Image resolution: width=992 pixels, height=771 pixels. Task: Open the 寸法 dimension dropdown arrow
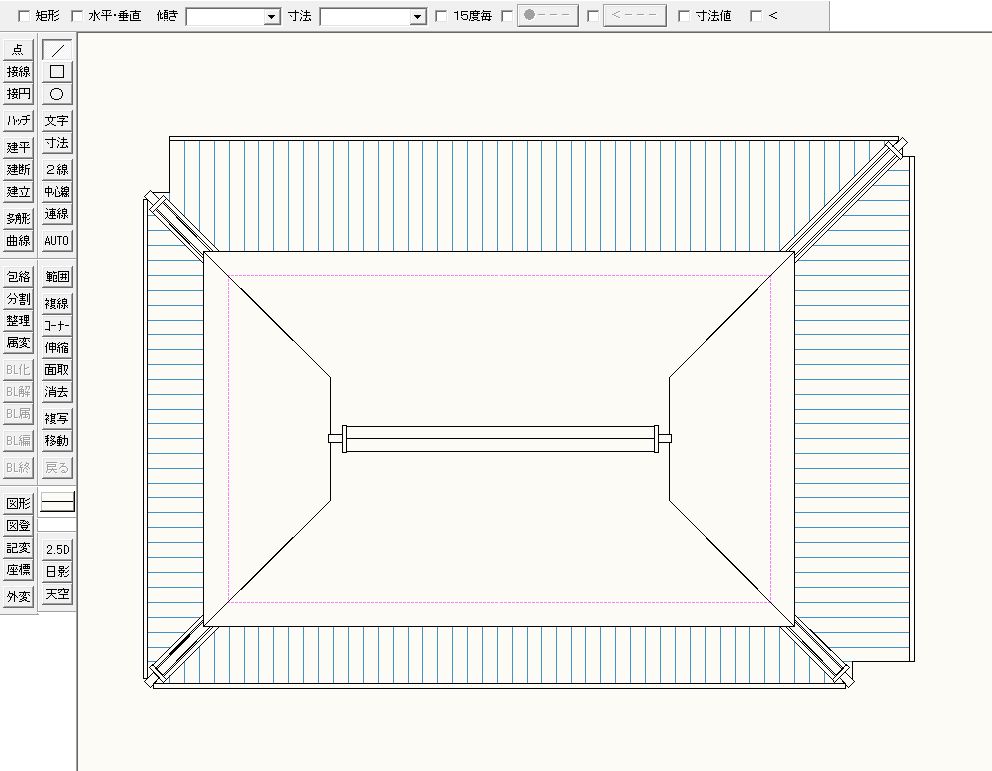pos(418,16)
